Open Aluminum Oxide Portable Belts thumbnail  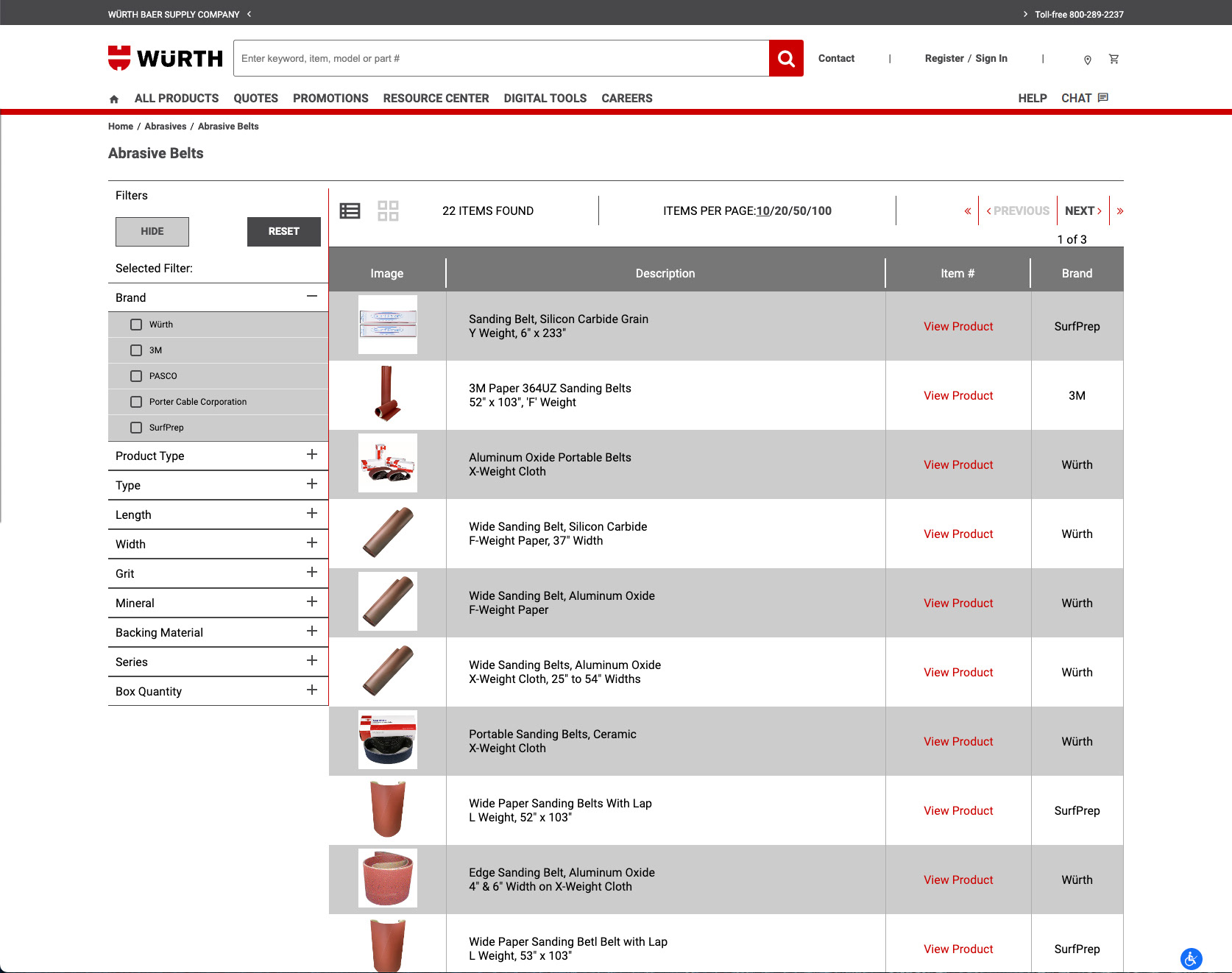pos(388,464)
